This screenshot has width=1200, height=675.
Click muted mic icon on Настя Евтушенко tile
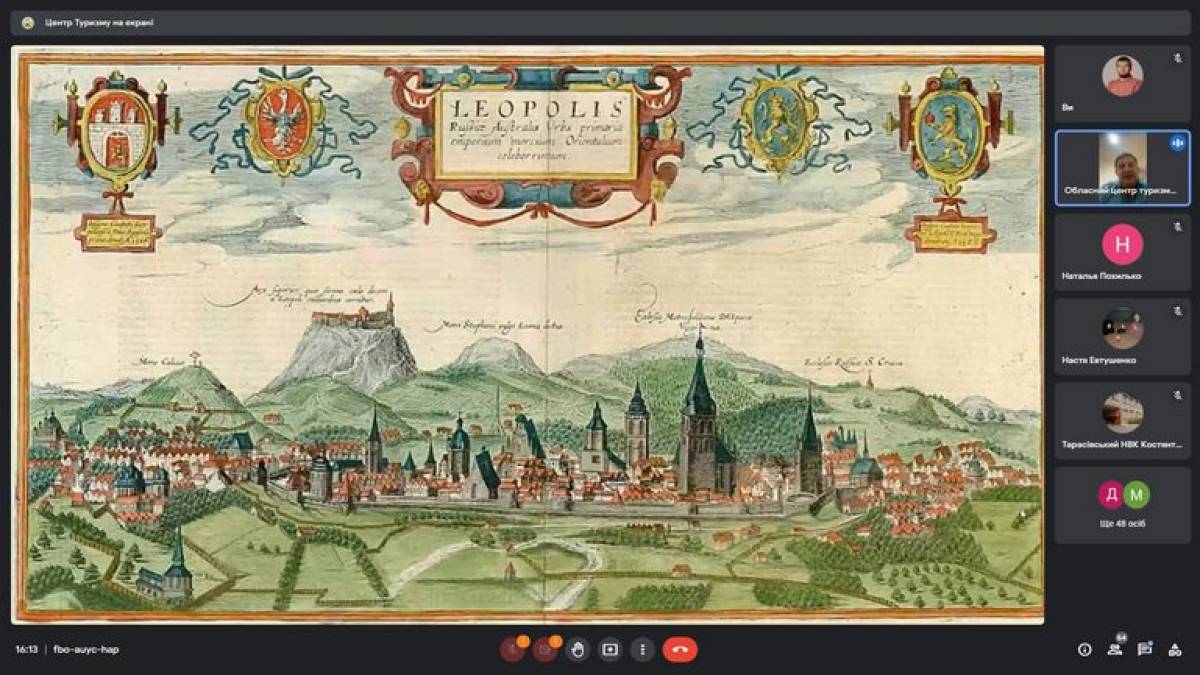coord(1178,310)
